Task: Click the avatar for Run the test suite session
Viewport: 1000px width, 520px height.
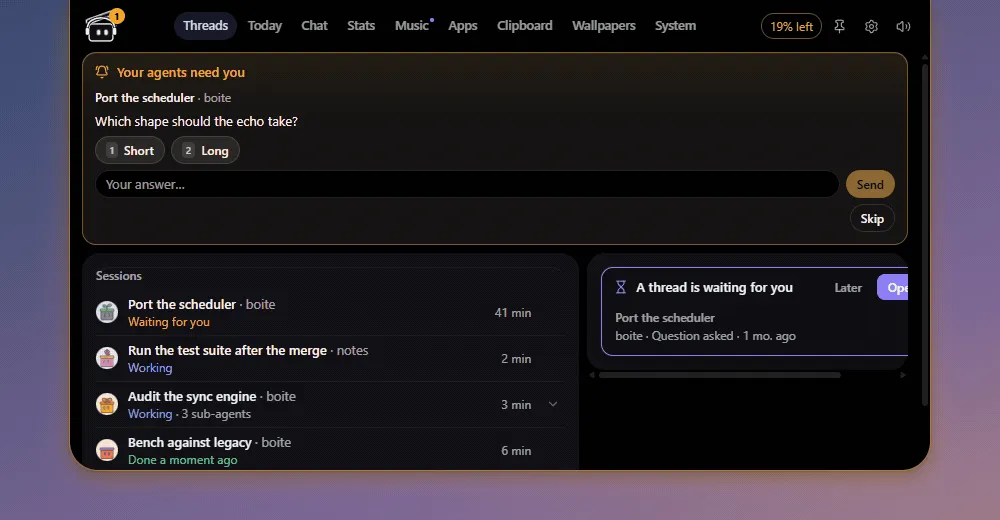Action: [x=107, y=358]
